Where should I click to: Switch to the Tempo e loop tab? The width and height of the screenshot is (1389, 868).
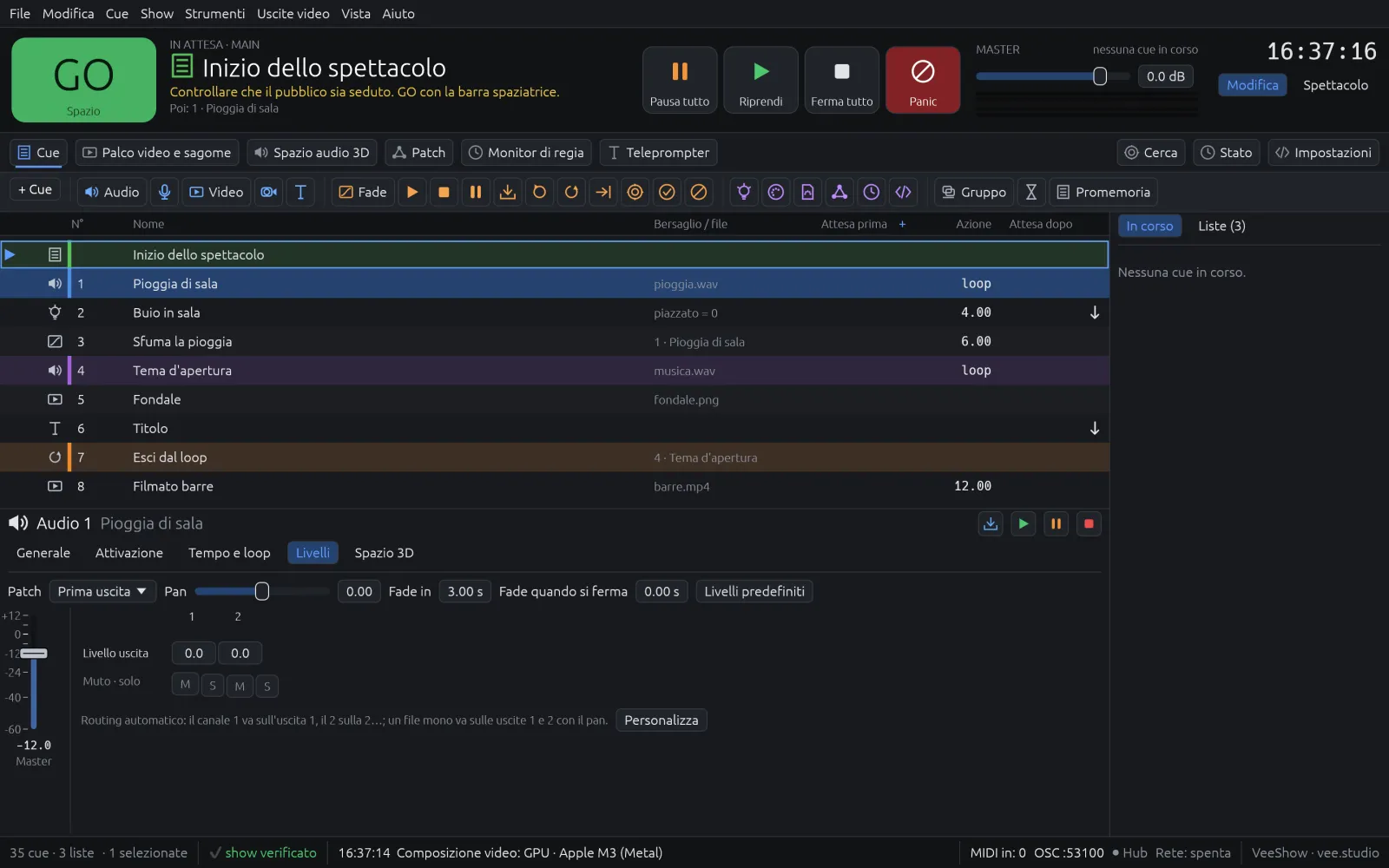(x=229, y=553)
